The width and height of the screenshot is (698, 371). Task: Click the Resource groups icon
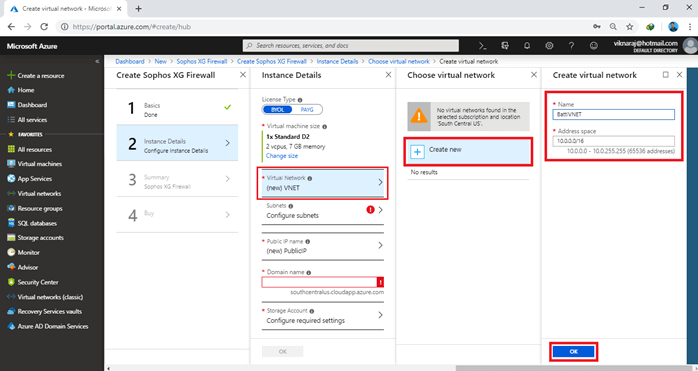11,208
